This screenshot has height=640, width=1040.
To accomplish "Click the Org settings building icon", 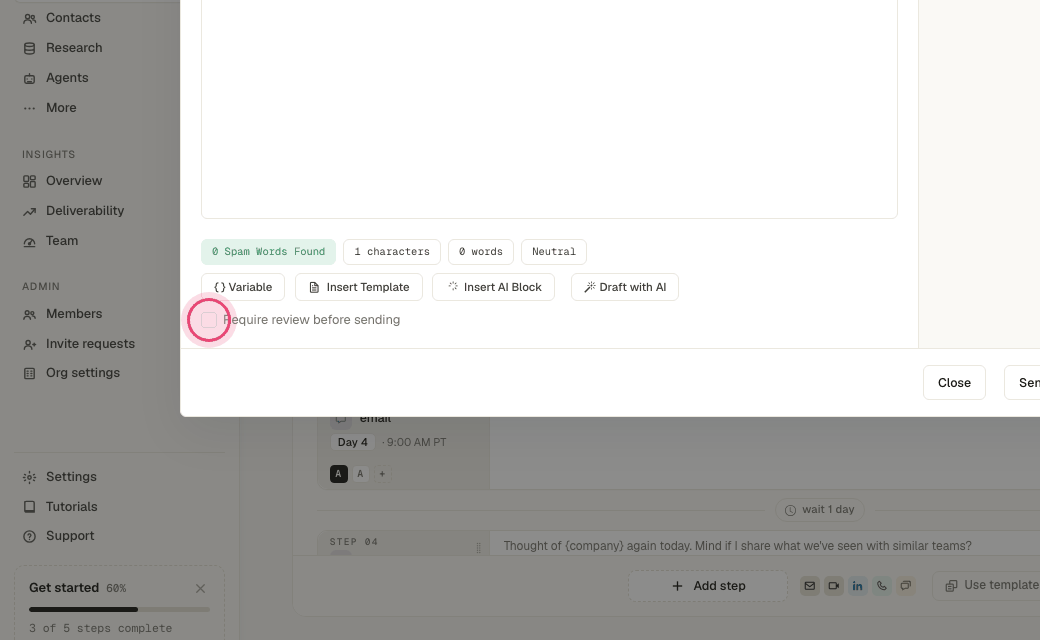I will coord(29,374).
